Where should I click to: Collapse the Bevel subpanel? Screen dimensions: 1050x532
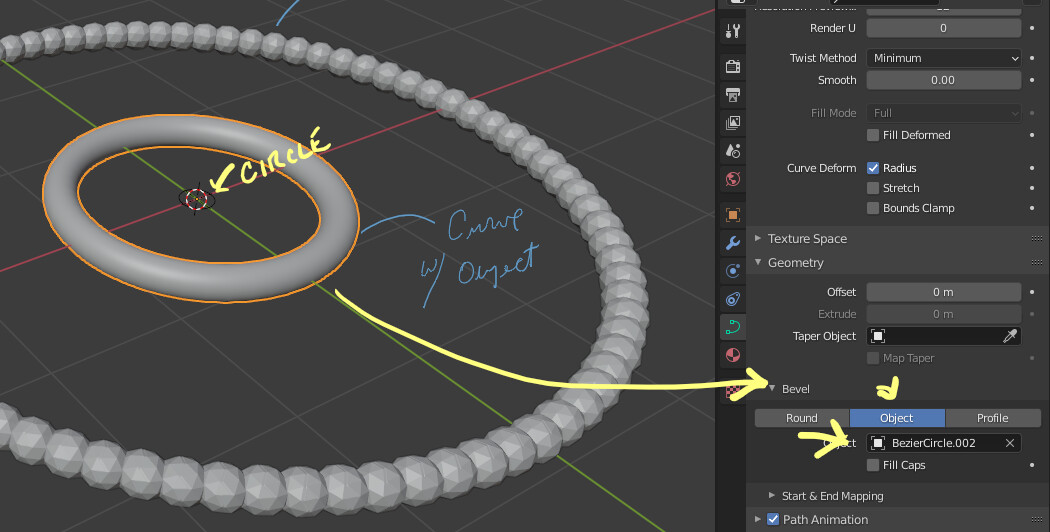772,389
